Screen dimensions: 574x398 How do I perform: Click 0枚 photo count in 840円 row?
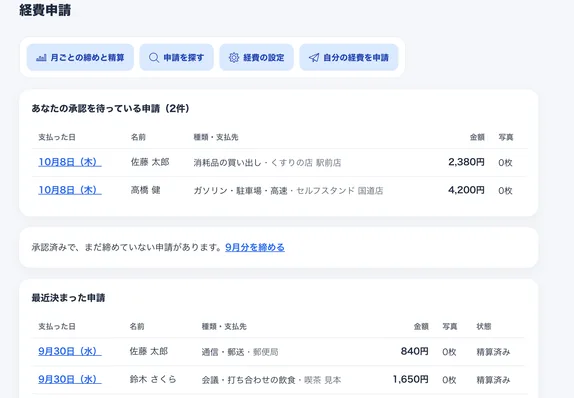(x=449, y=352)
